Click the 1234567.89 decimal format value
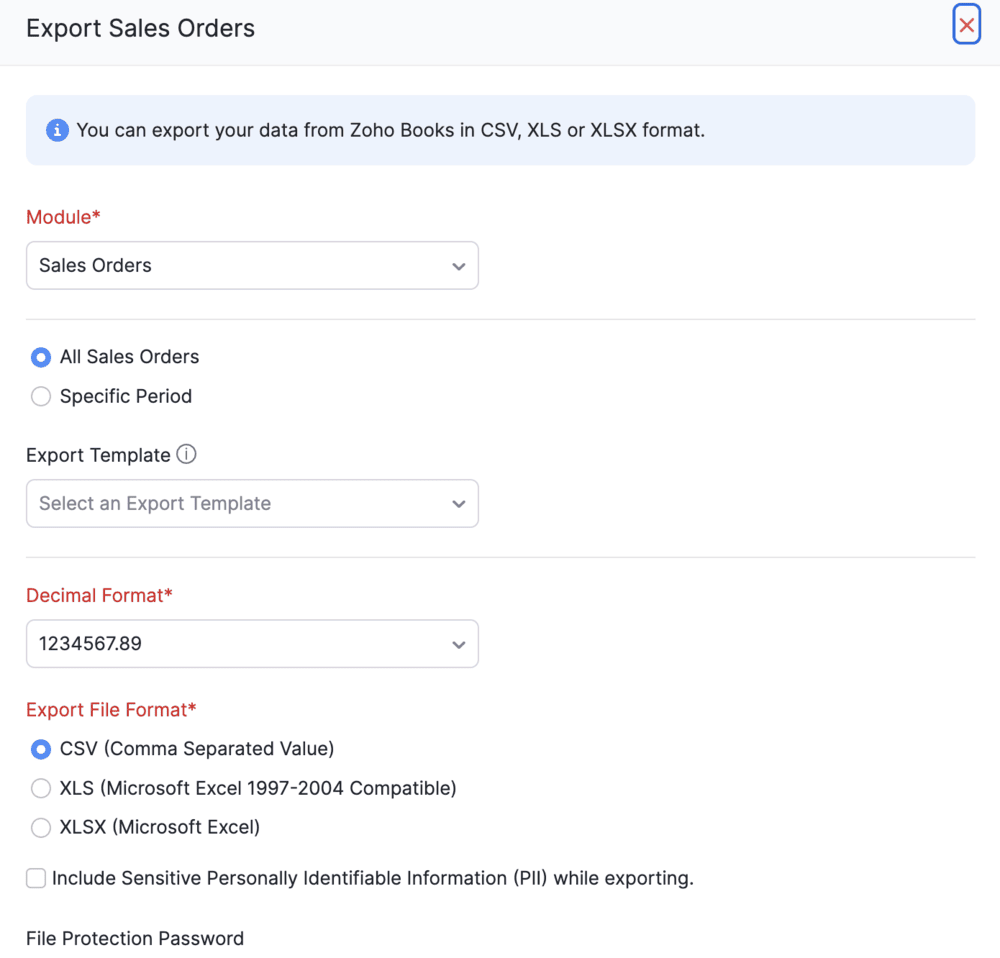Screen dimensions: 1000x958 click(90, 644)
